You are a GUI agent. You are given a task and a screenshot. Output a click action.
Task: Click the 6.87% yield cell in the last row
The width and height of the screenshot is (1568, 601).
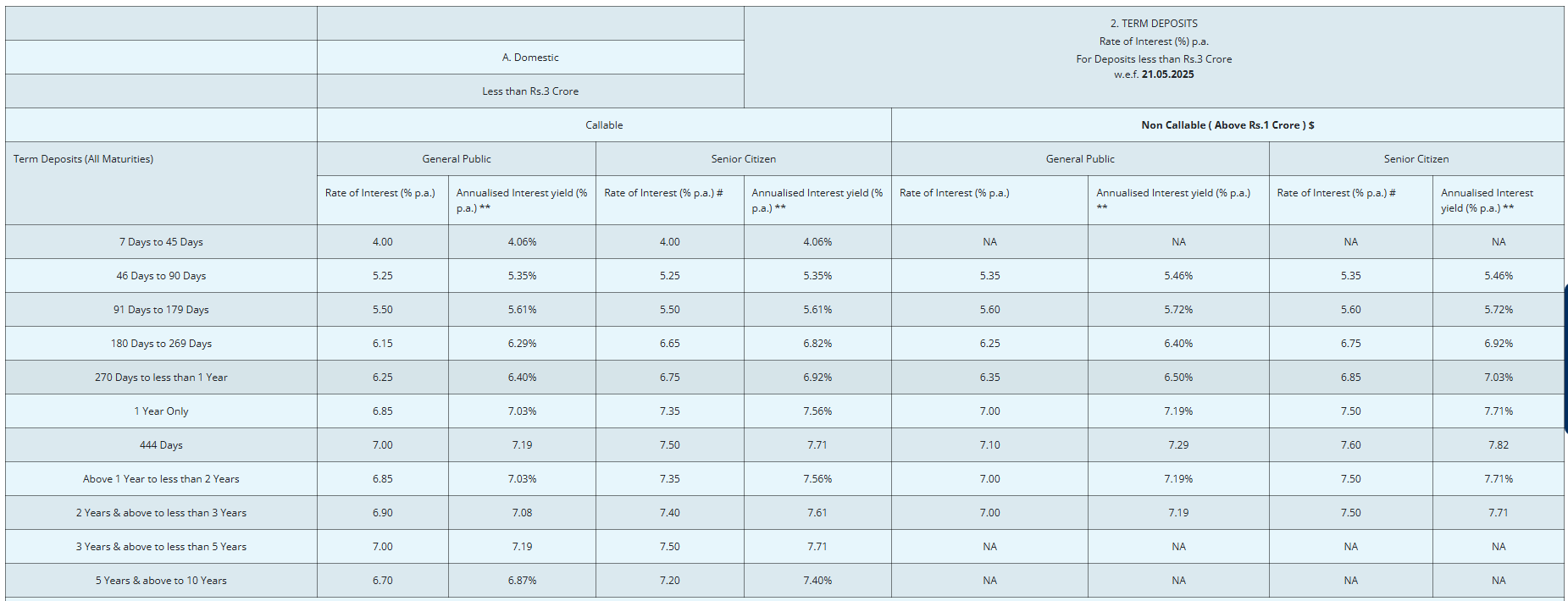(x=522, y=581)
